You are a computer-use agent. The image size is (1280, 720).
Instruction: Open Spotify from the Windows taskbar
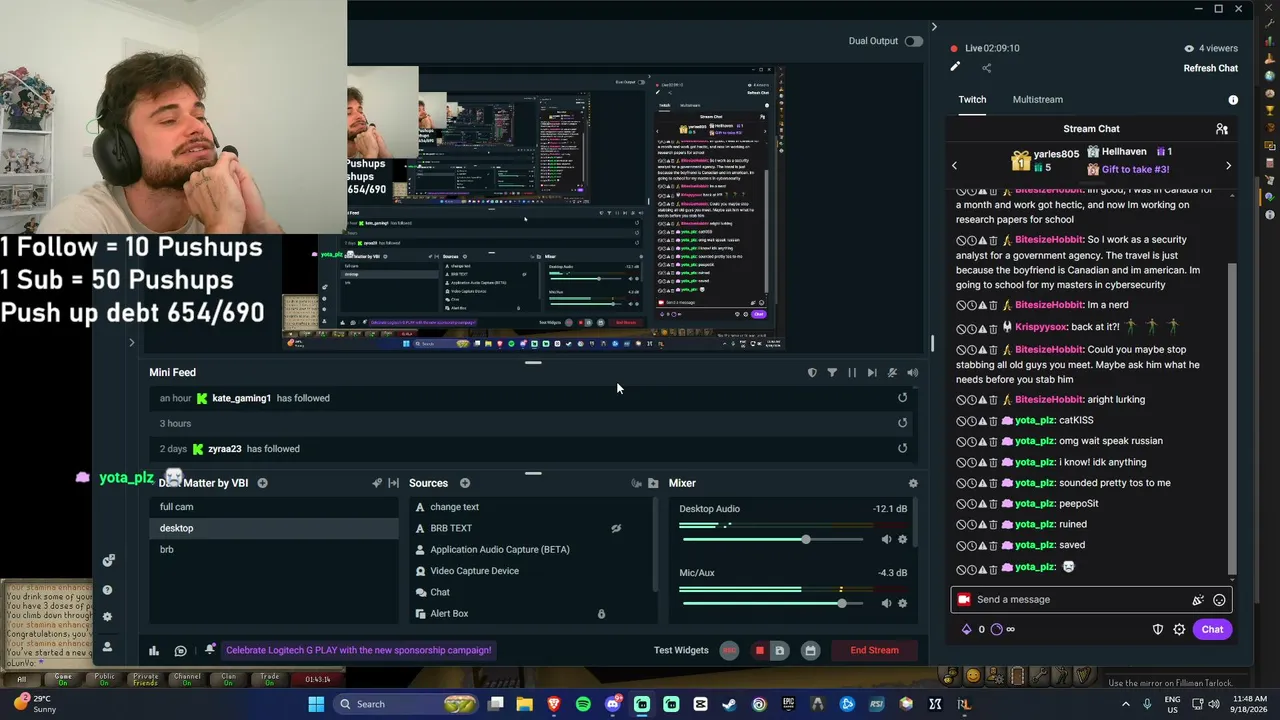pos(583,704)
